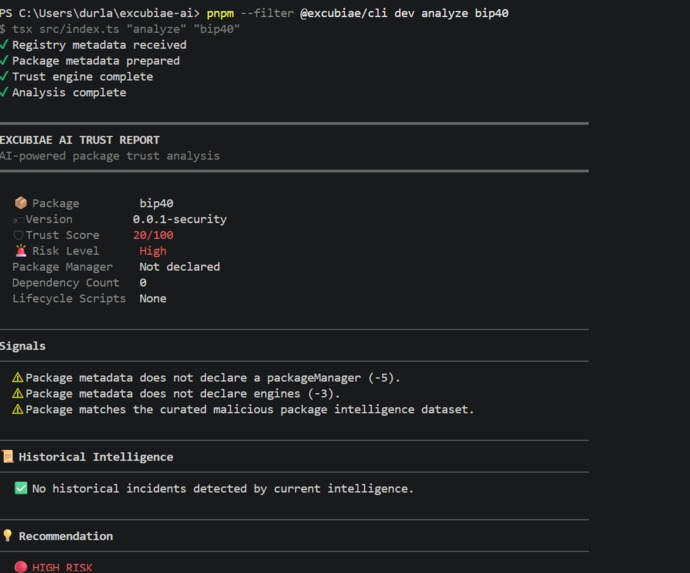Click the risk level value 'High'

tap(153, 251)
